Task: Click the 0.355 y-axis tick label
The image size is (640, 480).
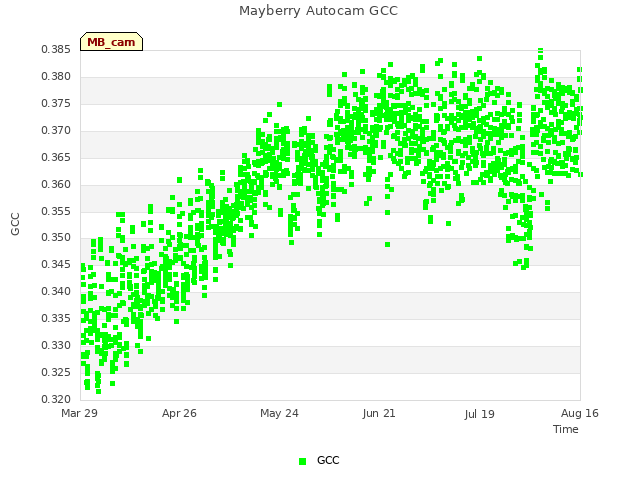Action: coord(56,211)
